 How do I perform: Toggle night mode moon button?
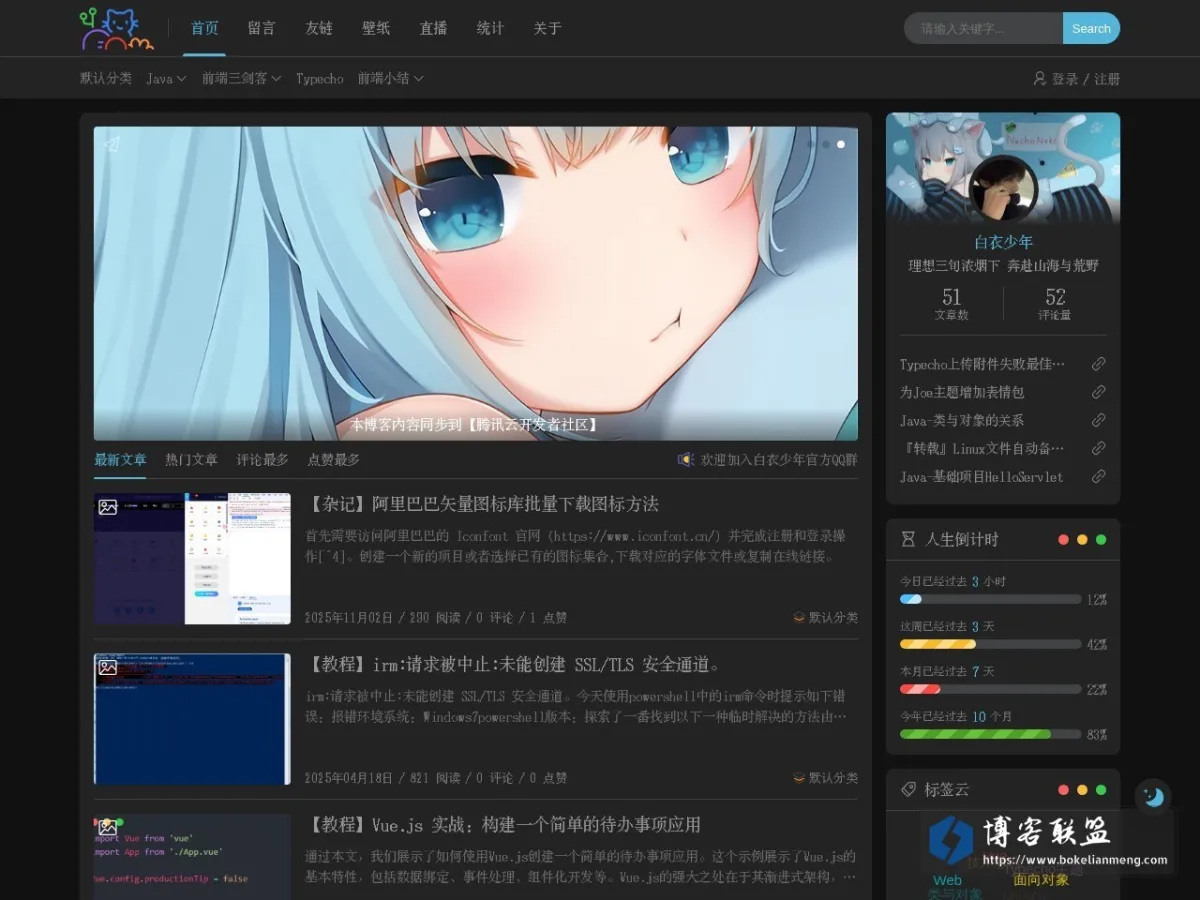point(1153,796)
